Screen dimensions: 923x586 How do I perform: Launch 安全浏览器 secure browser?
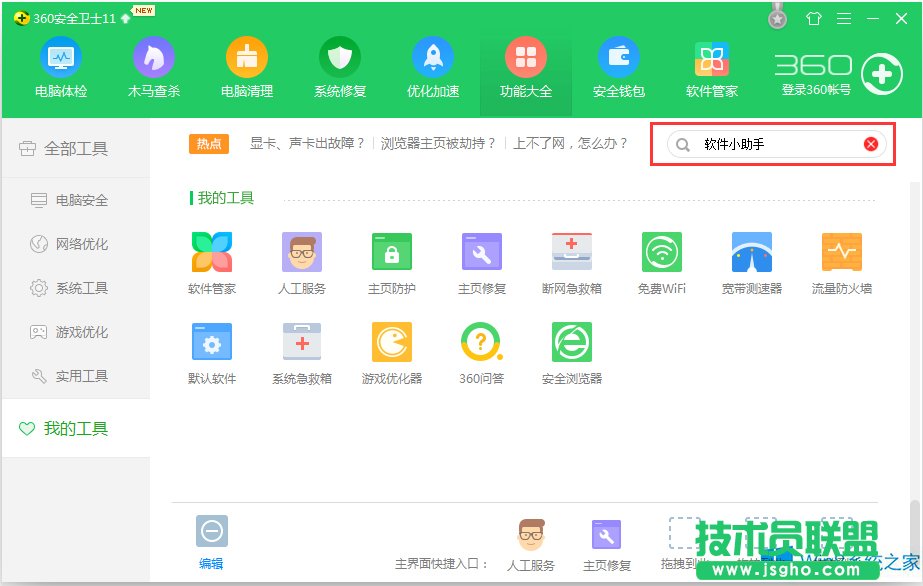[x=571, y=350]
